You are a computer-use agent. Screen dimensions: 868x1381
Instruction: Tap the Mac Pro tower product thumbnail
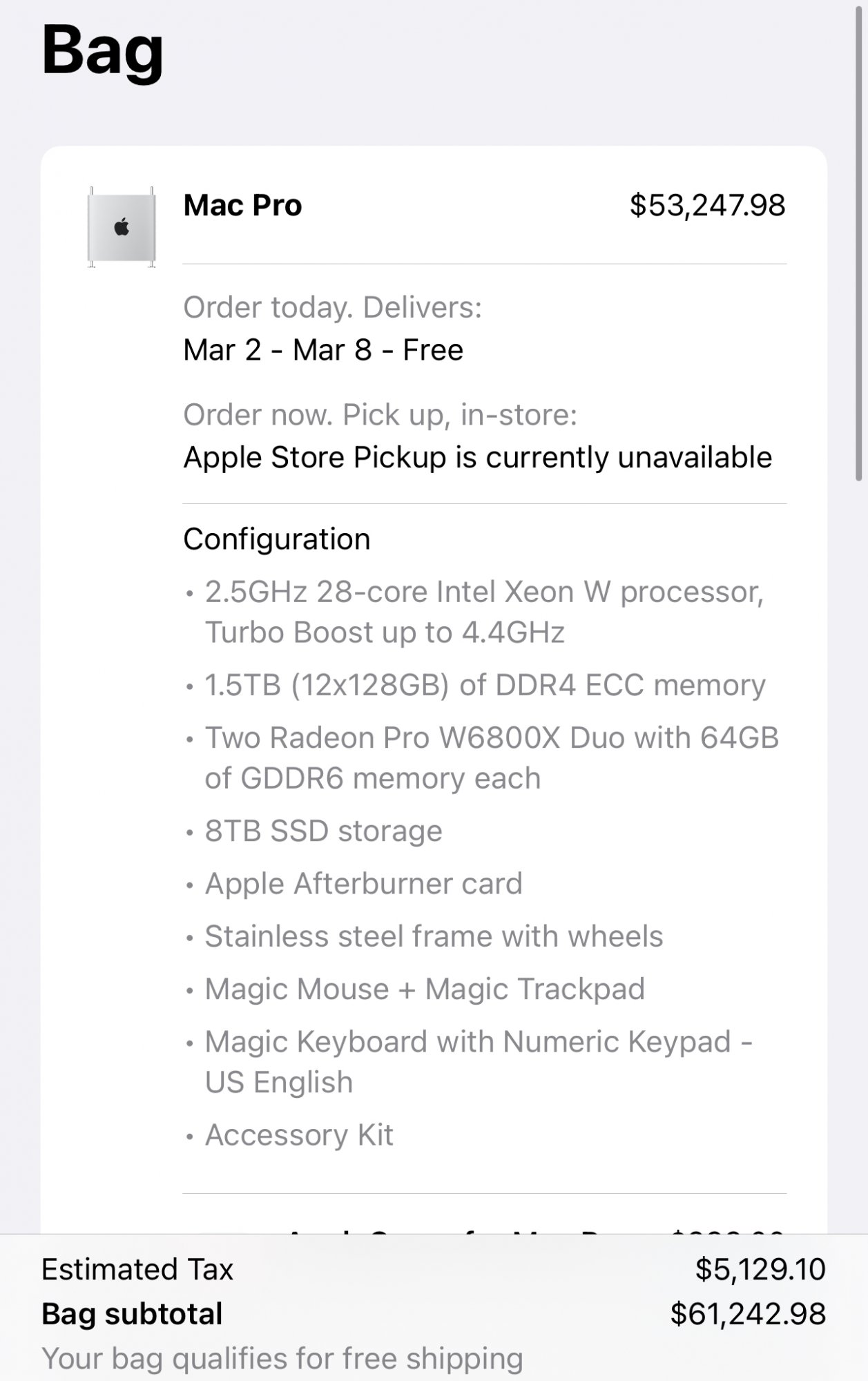click(x=122, y=227)
